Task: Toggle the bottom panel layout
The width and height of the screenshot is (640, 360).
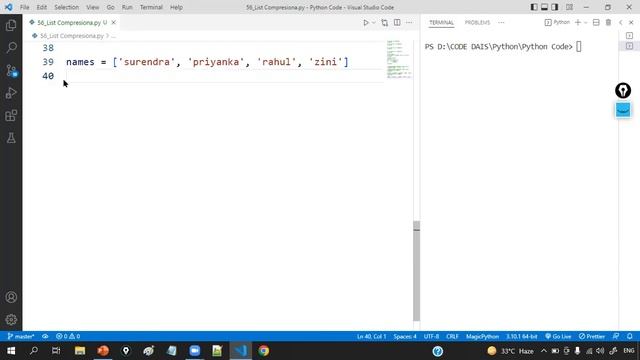Action: [544, 7]
